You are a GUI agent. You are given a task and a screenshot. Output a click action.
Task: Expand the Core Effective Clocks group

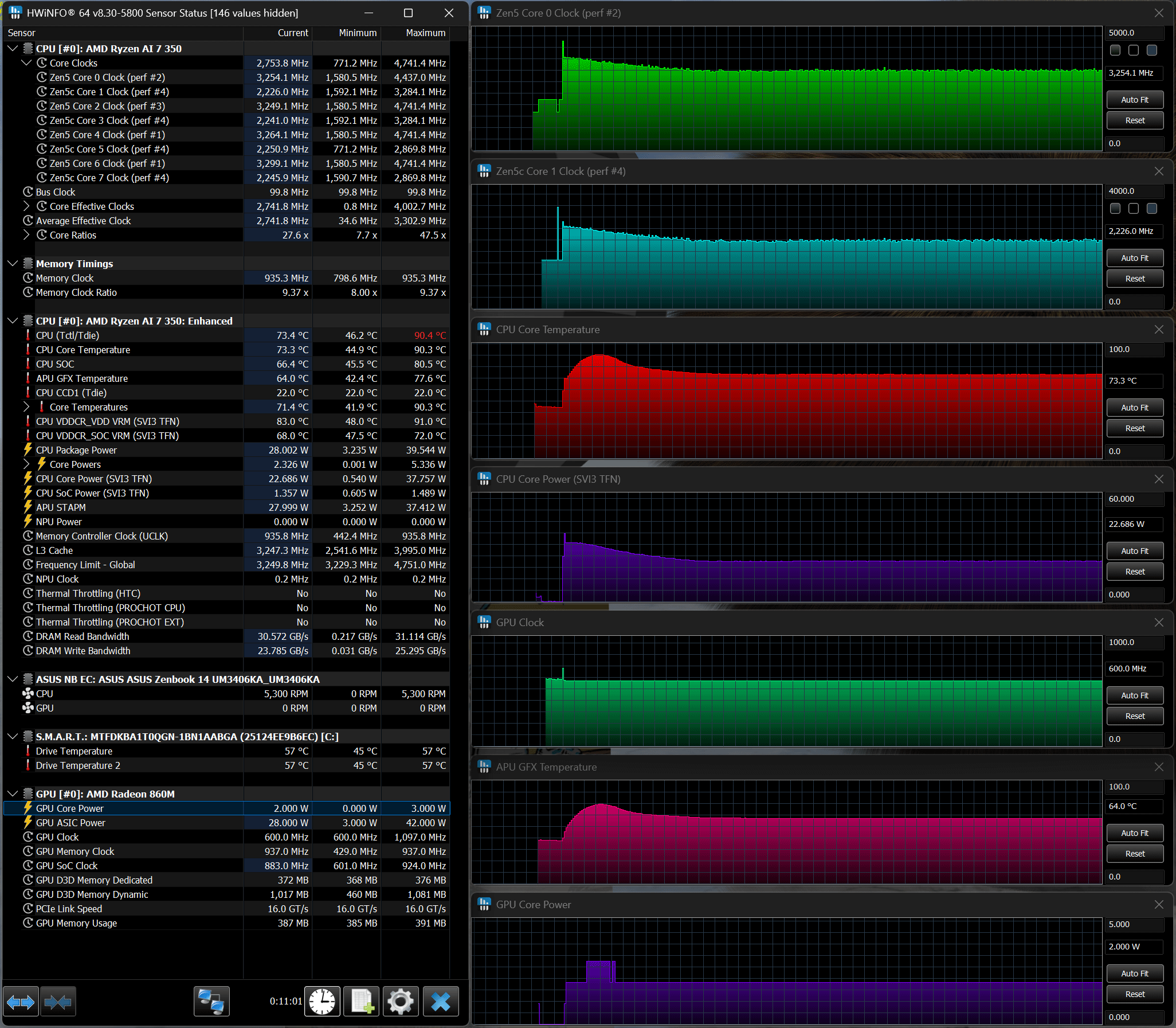coord(26,206)
